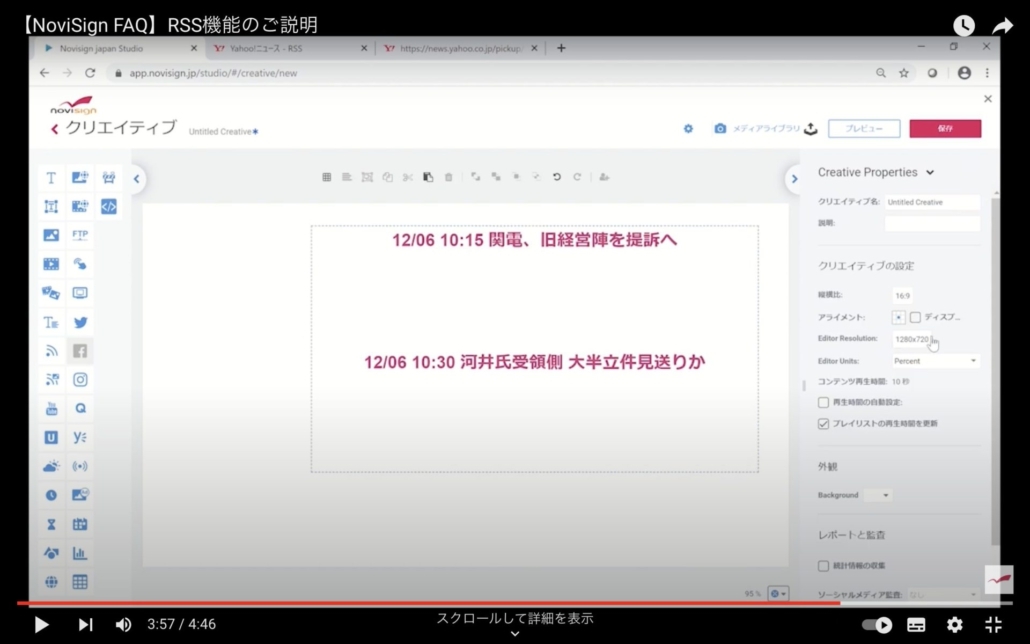Select the Yammer widget icon
Image resolution: width=1030 pixels, height=644 pixels.
tap(80, 438)
